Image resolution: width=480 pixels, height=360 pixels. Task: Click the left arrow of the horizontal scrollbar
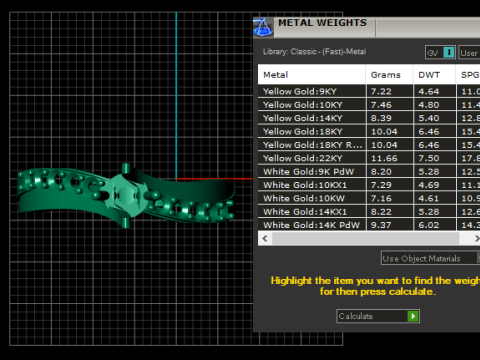coord(265,238)
